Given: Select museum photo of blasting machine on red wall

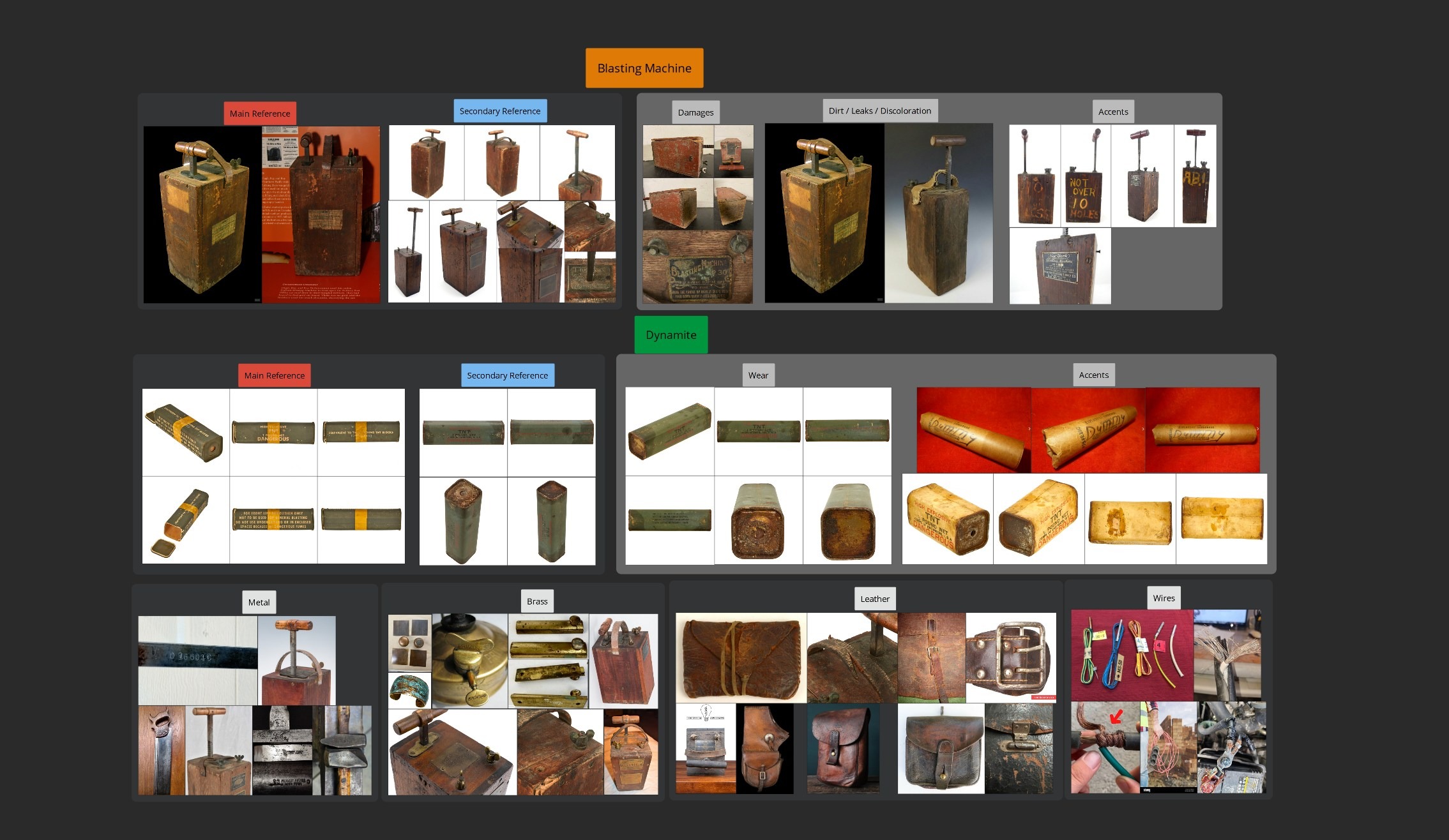Looking at the screenshot, I should click(321, 214).
